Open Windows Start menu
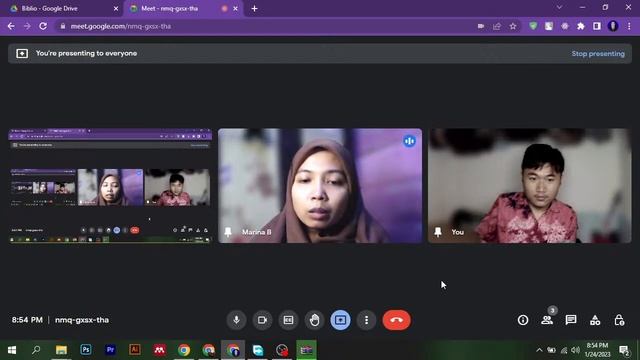The image size is (640, 360). coord(12,350)
